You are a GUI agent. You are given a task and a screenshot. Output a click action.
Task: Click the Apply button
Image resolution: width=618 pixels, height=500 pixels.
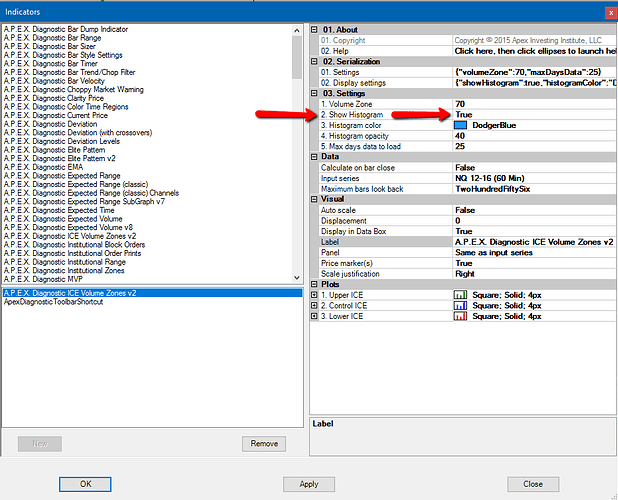coord(309,484)
